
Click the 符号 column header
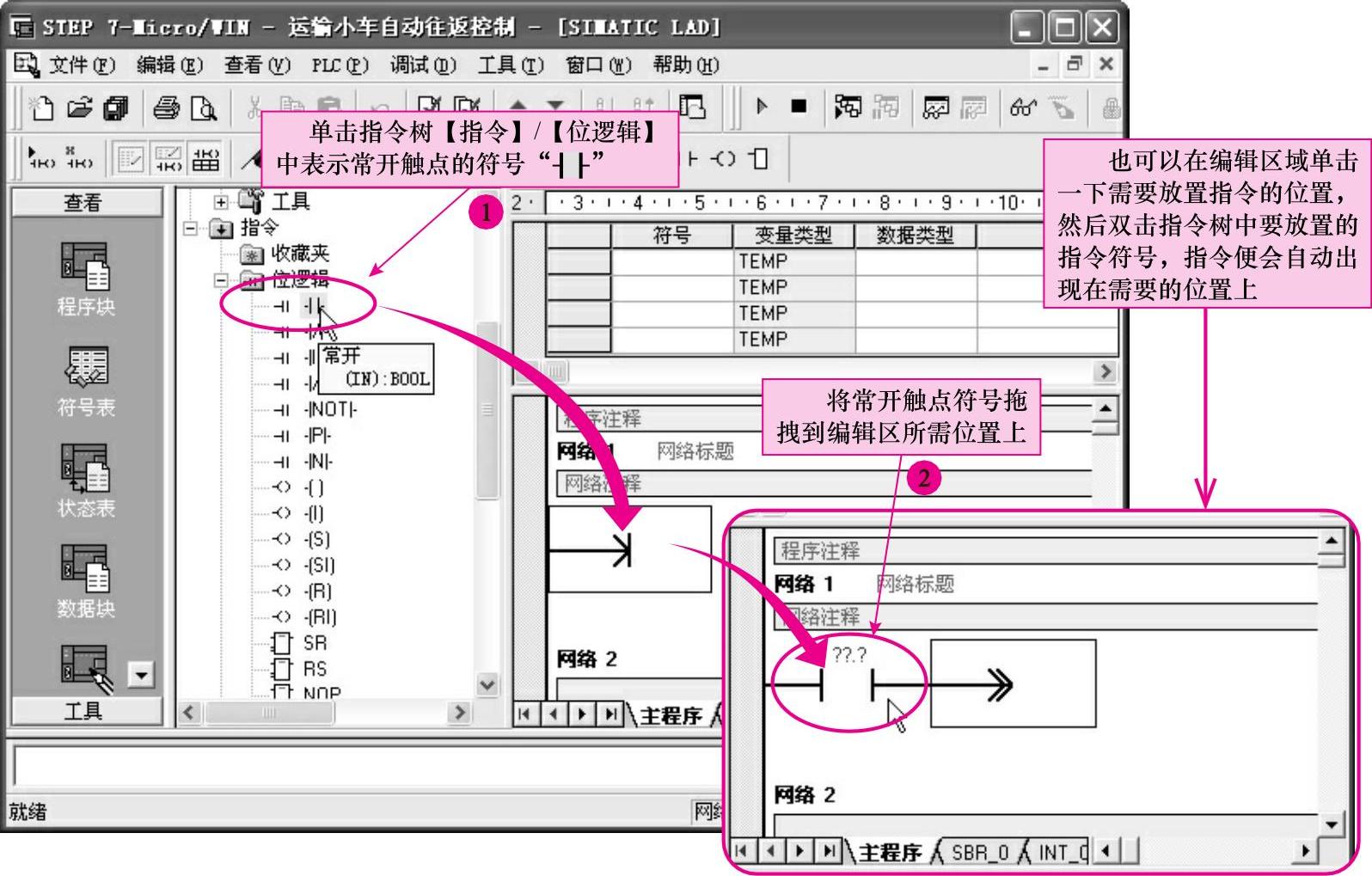pyautogui.click(x=671, y=236)
